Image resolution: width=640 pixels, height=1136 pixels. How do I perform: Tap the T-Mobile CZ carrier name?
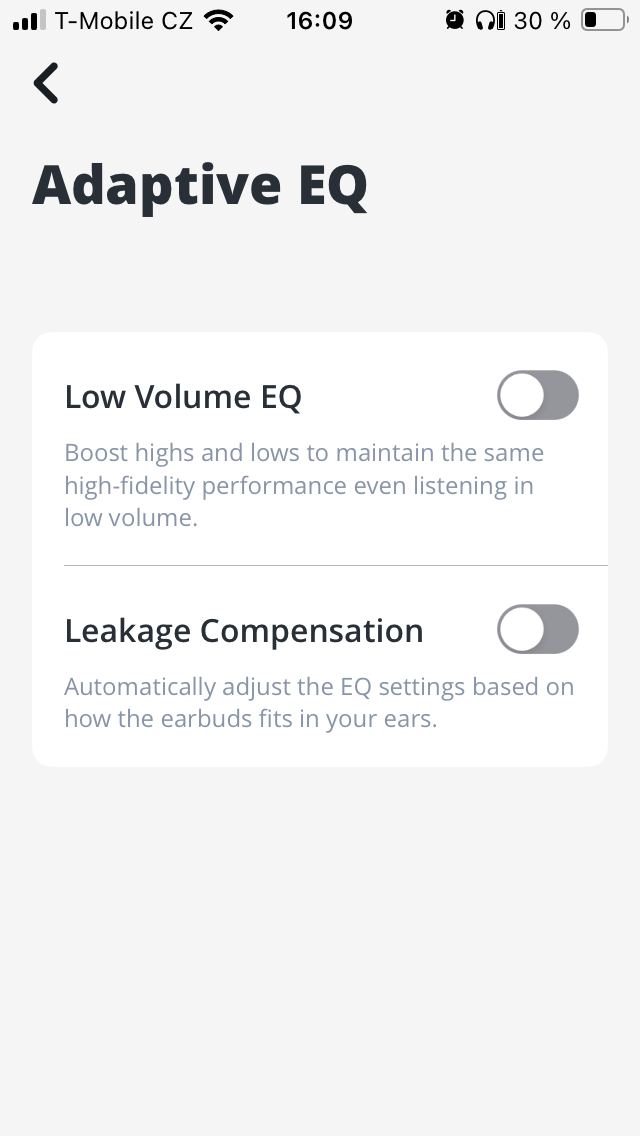point(124,20)
